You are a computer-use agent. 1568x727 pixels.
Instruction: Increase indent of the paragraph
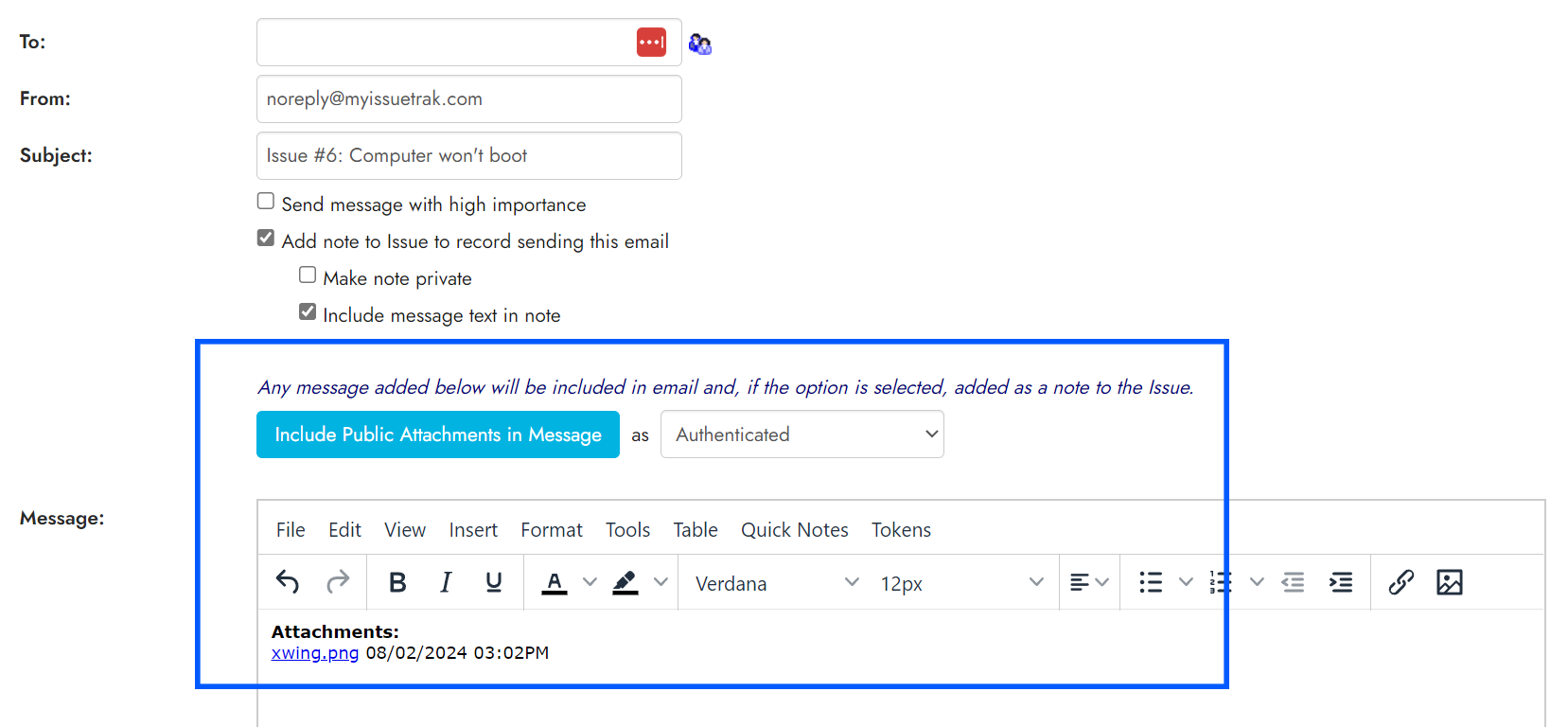coord(1341,582)
